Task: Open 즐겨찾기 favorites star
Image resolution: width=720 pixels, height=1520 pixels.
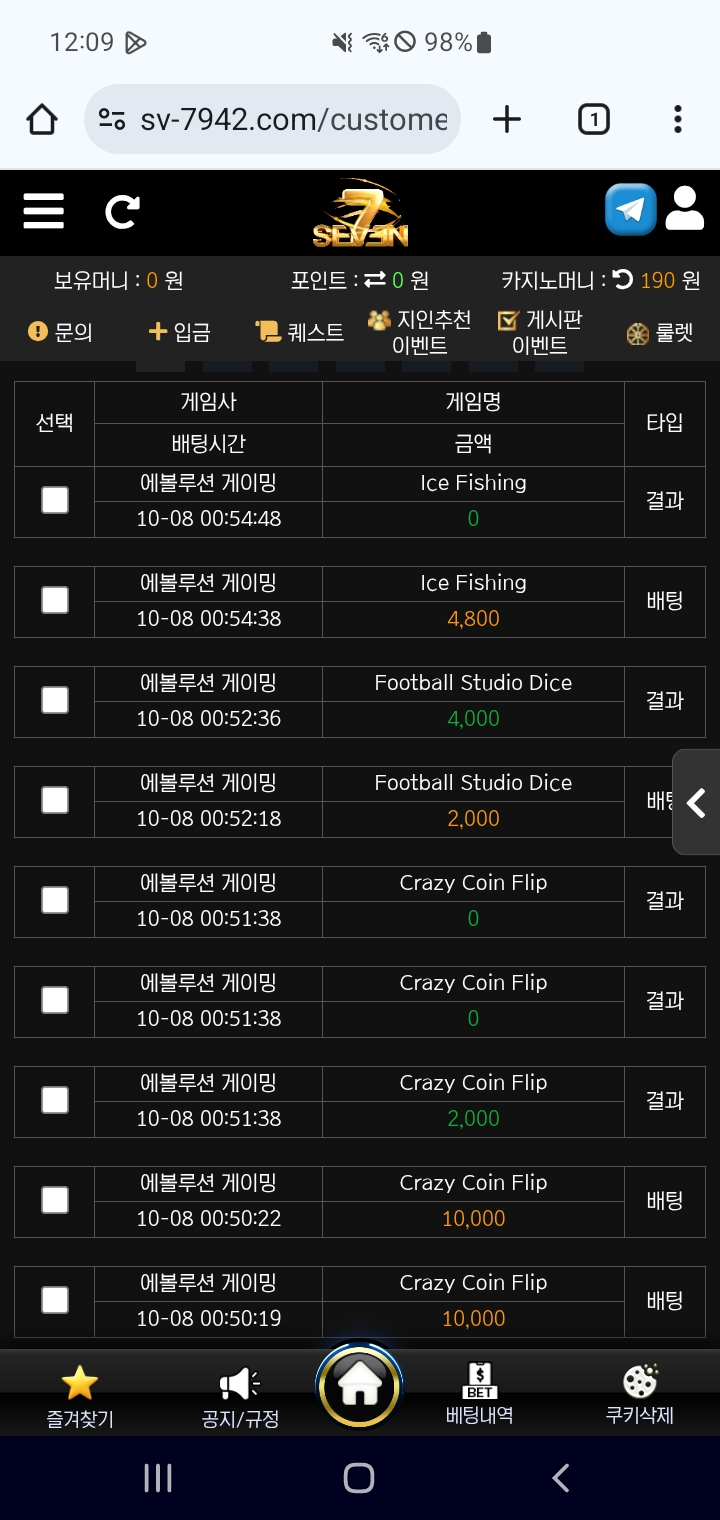Action: pos(80,1397)
